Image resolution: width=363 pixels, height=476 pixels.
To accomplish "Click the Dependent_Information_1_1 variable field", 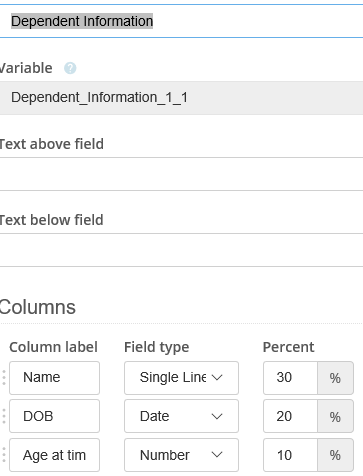I will [x=181, y=98].
